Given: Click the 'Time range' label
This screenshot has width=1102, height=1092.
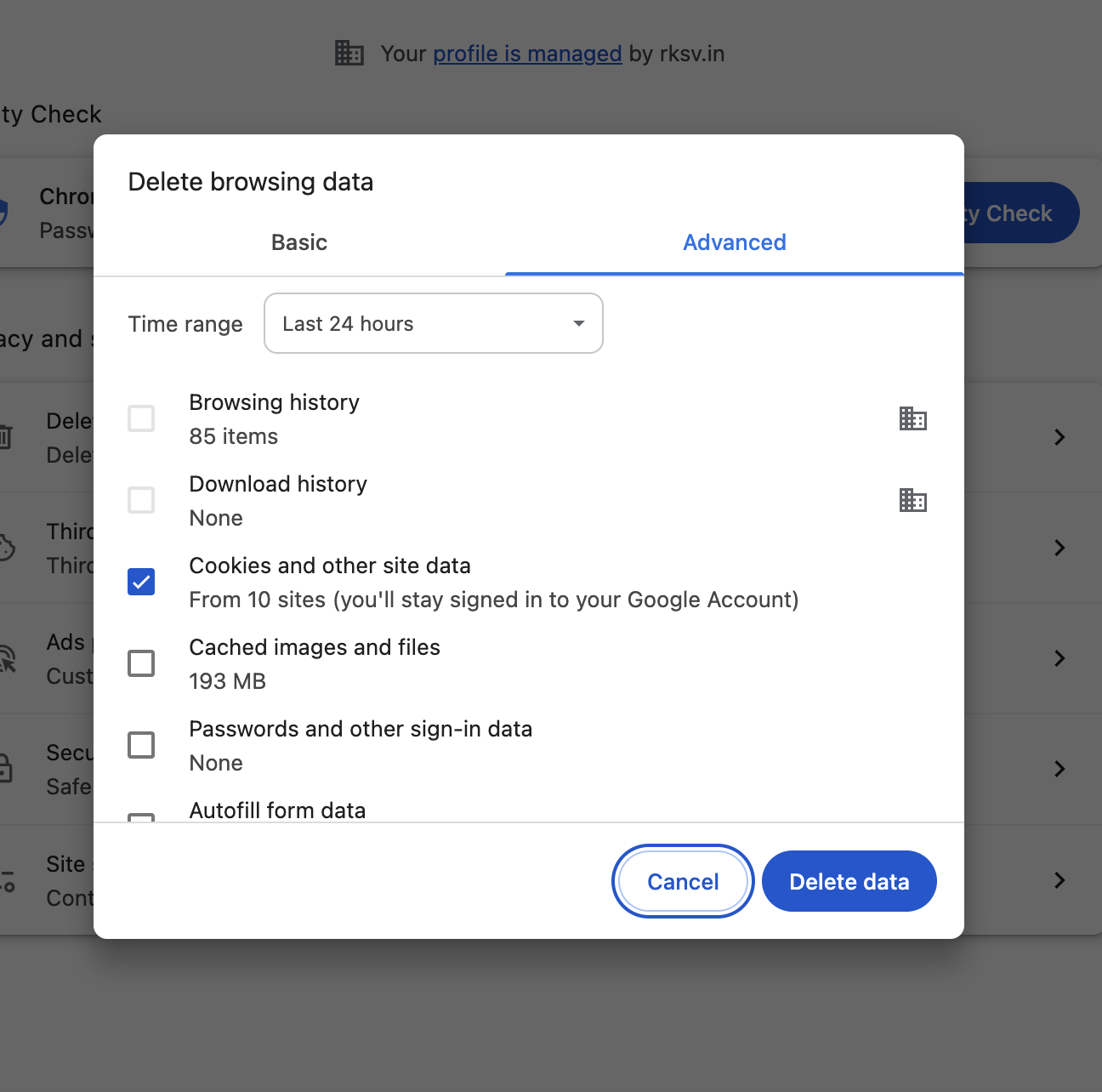Looking at the screenshot, I should pos(185,324).
